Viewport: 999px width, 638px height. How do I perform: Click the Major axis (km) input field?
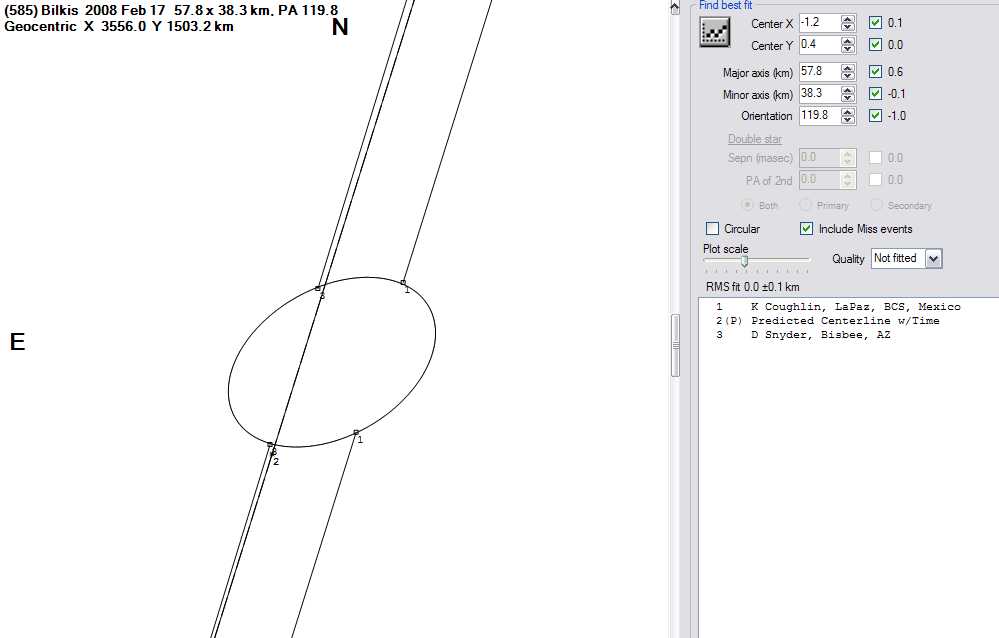click(820, 72)
